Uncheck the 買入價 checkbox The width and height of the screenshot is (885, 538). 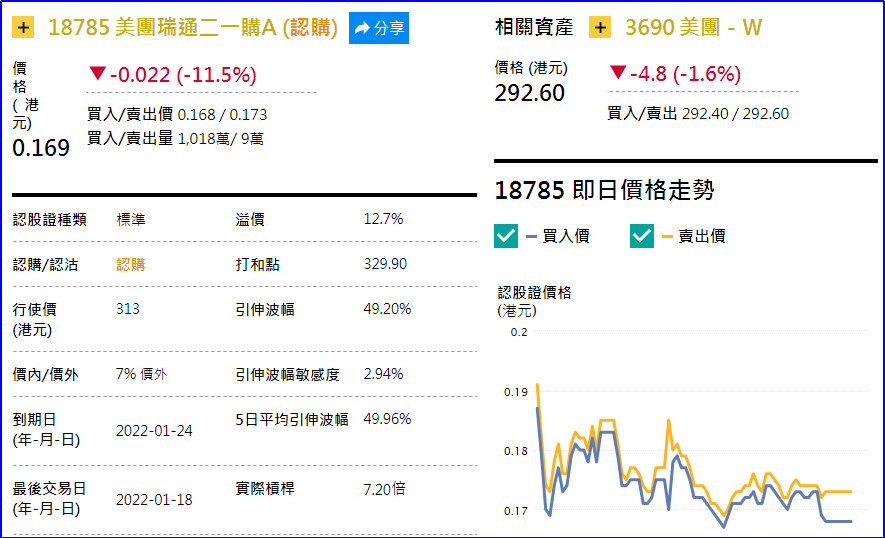click(x=507, y=236)
